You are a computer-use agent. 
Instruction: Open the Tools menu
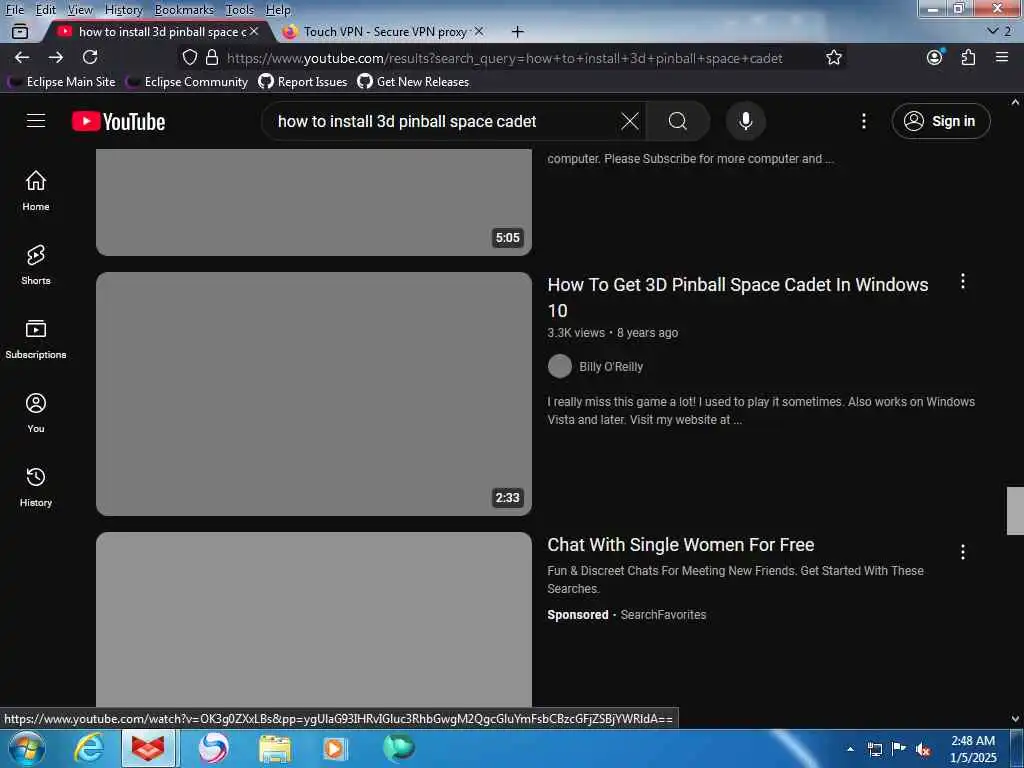coord(239,10)
